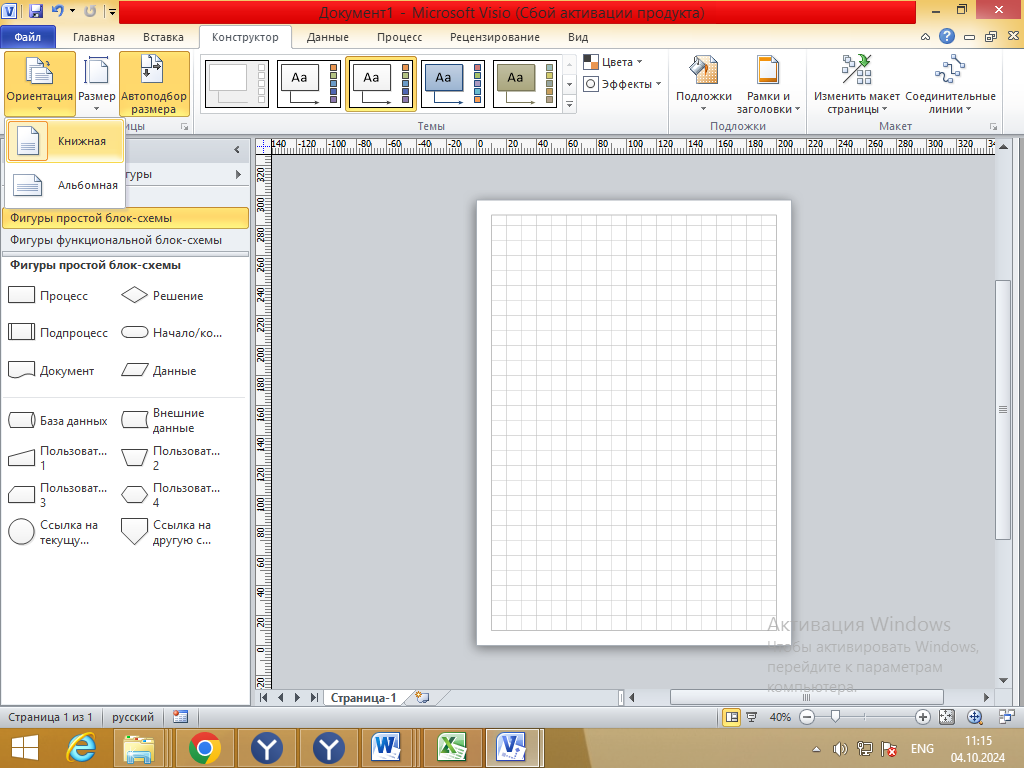Apply the first blank theme thumbnail
This screenshot has height=768, width=1024.
[236, 84]
